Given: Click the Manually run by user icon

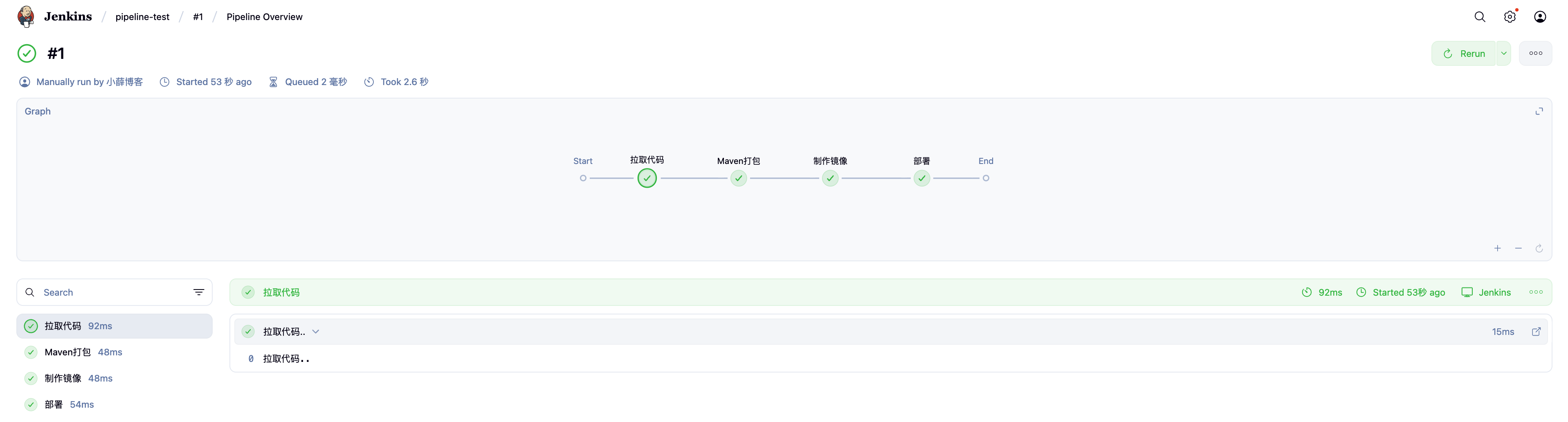Looking at the screenshot, I should click(x=25, y=82).
